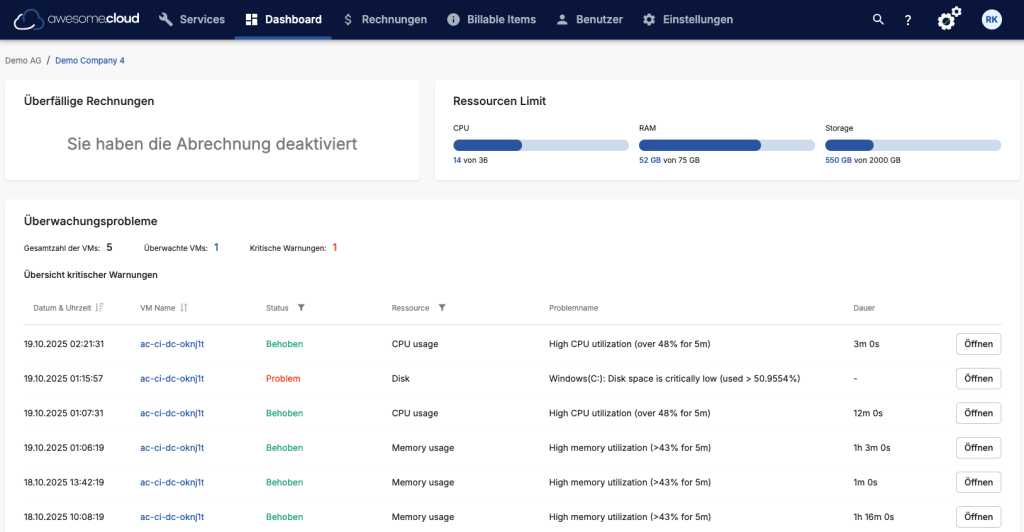Open Demo Company 4 breadcrumb link

90,61
